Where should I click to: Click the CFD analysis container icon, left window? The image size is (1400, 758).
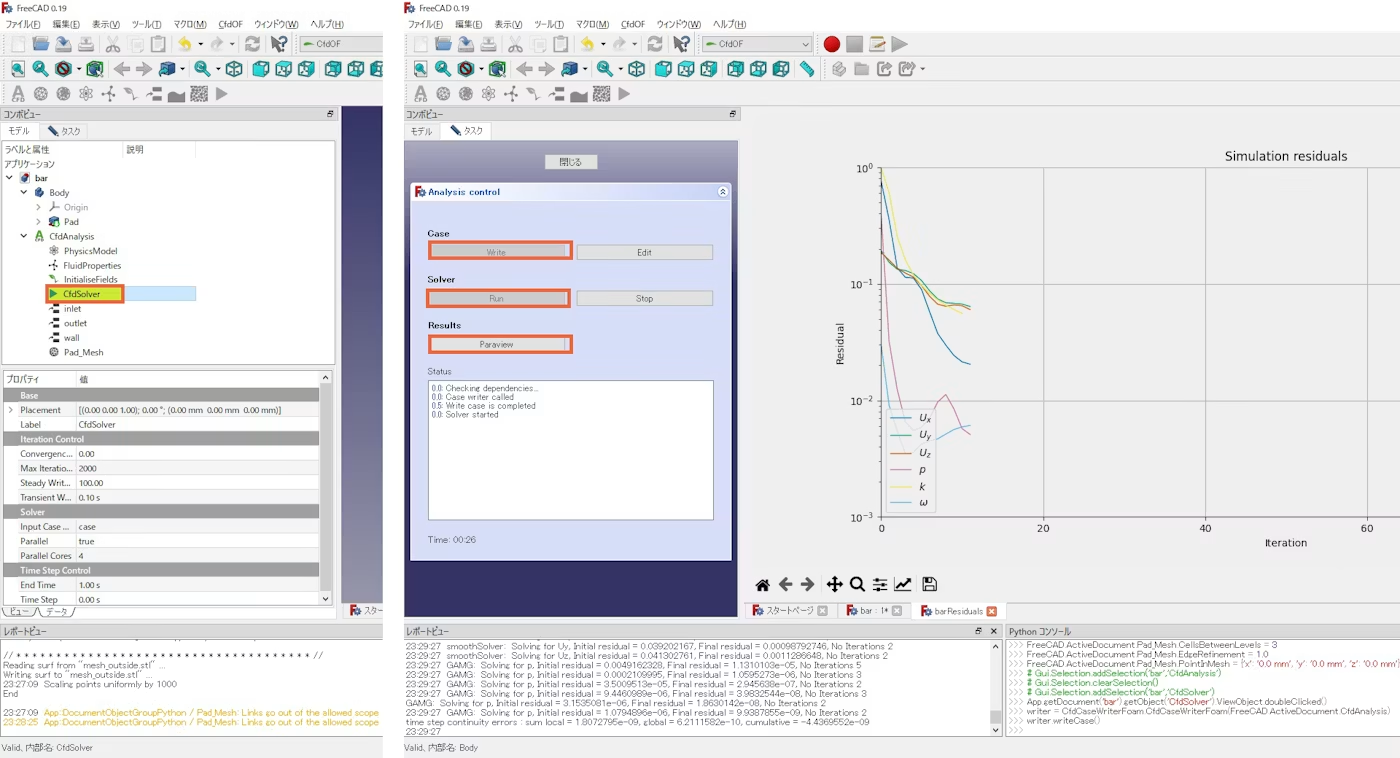pos(17,94)
